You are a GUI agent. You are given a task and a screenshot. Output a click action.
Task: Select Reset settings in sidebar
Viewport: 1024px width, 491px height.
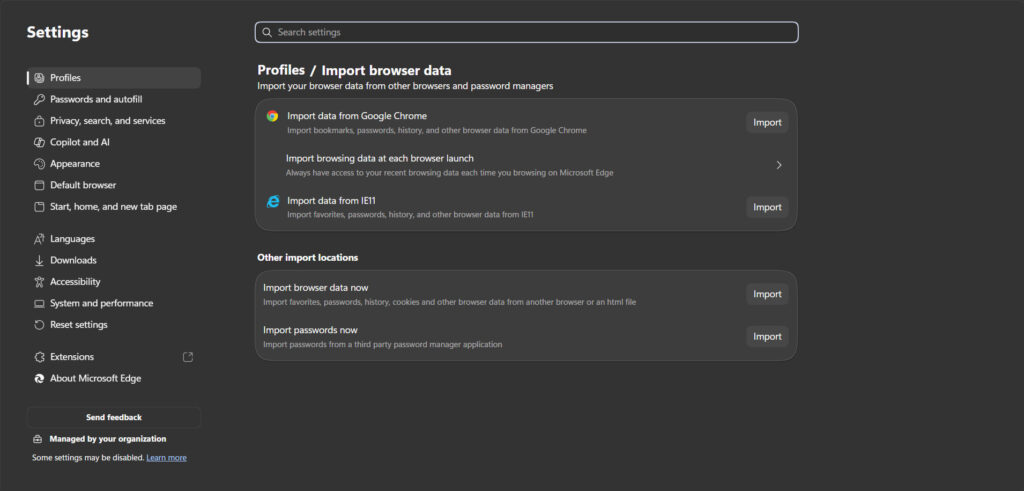114,325
